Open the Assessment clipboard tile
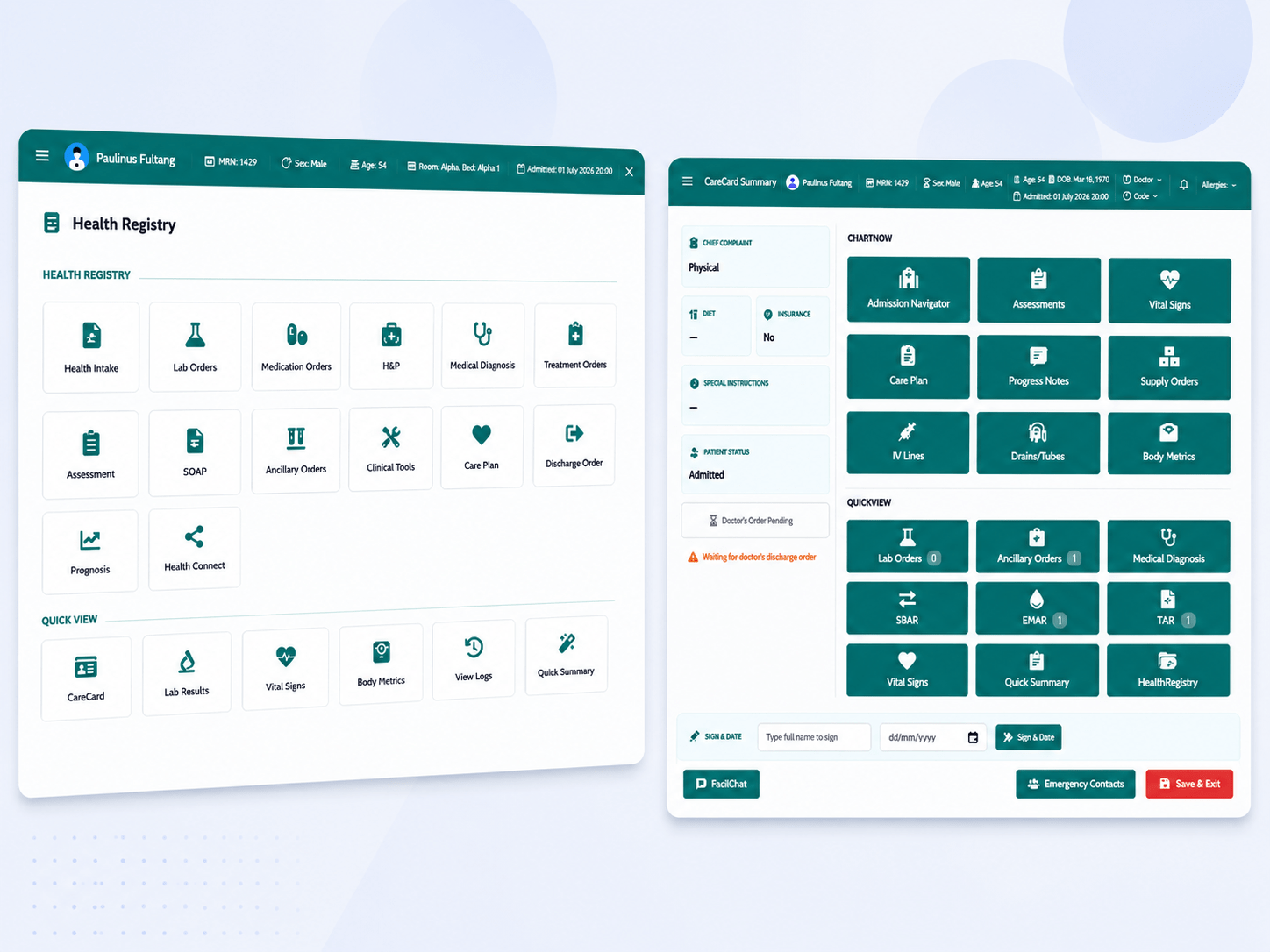 [x=90, y=454]
